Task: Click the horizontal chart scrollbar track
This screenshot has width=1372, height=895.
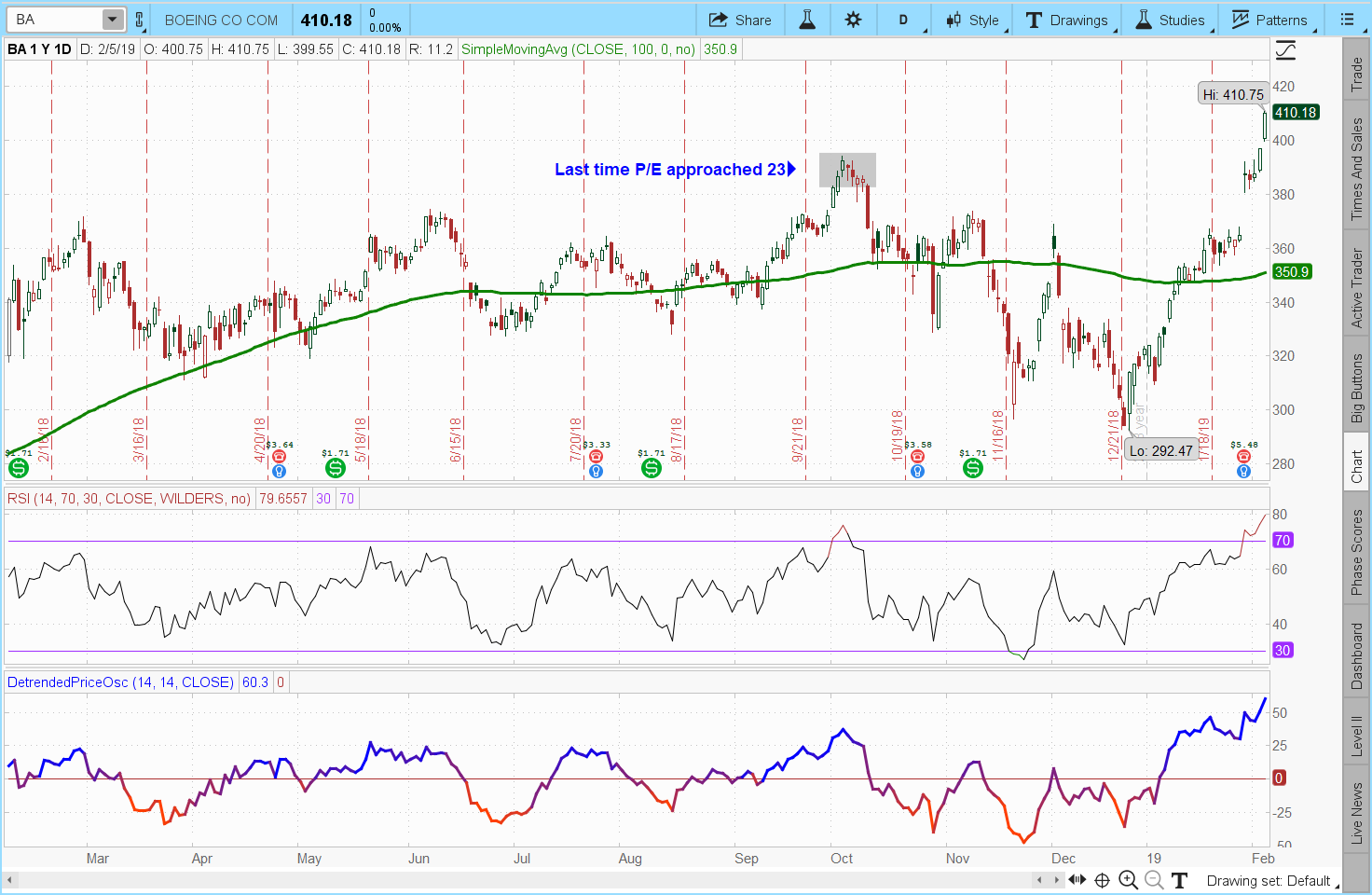Action: (522, 880)
